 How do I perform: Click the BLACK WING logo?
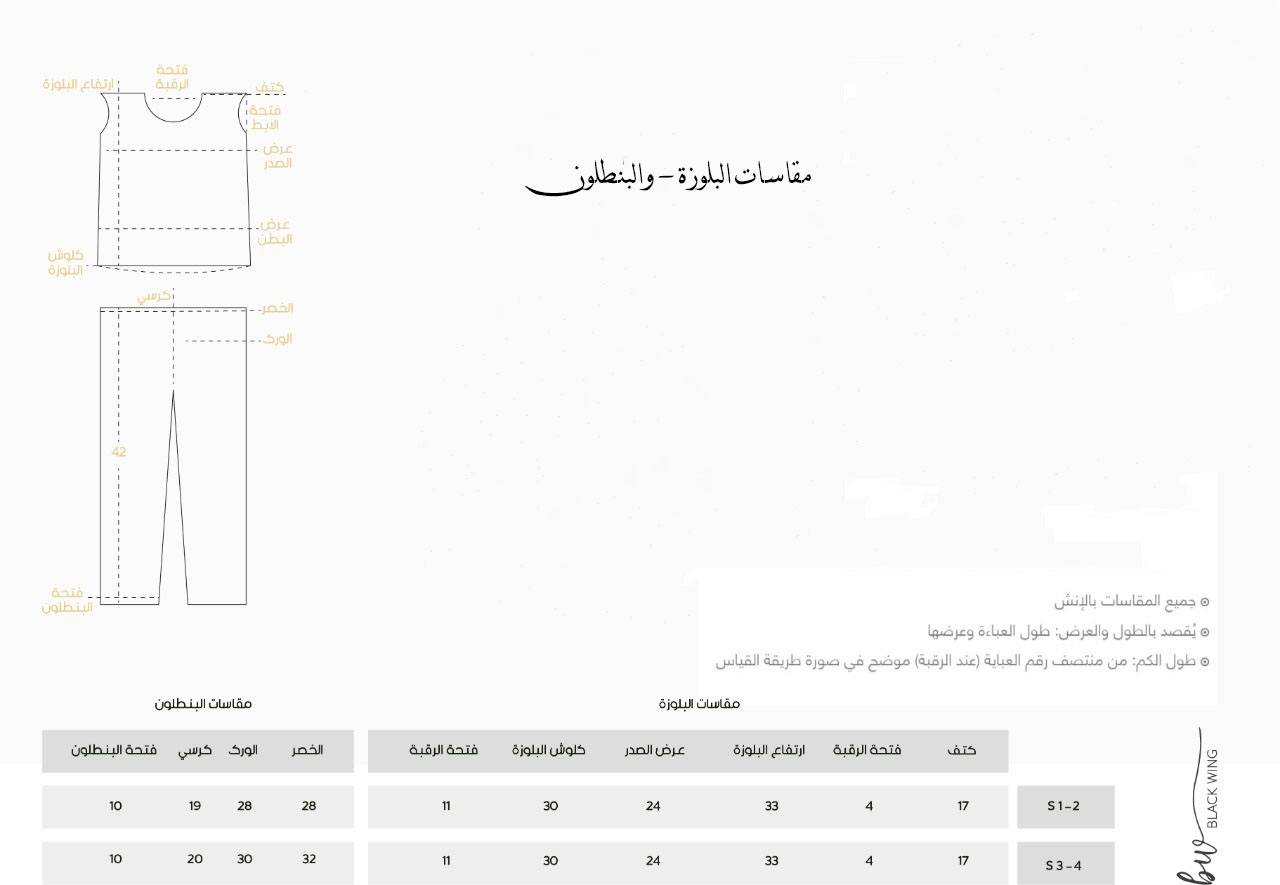tap(1199, 806)
